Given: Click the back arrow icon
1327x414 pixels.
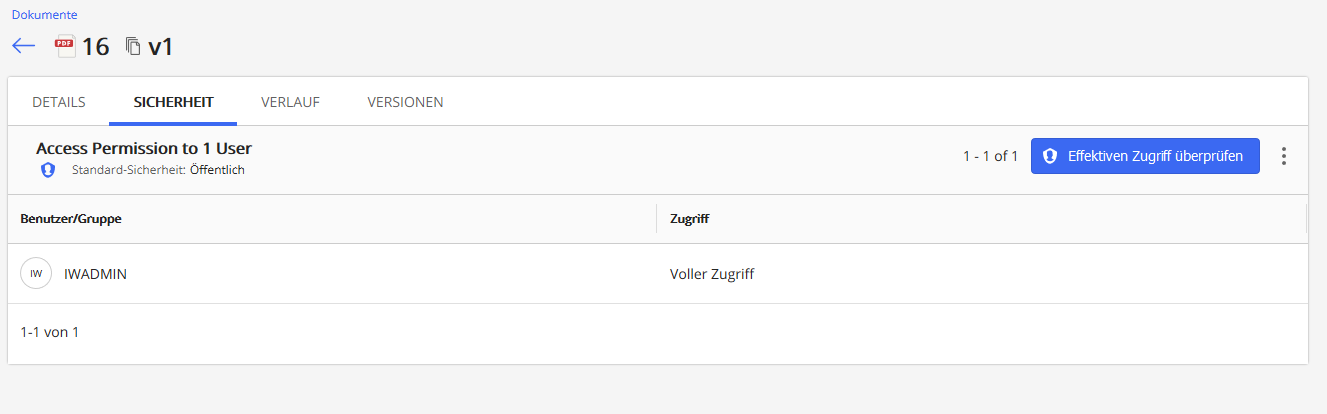Looking at the screenshot, I should point(24,47).
